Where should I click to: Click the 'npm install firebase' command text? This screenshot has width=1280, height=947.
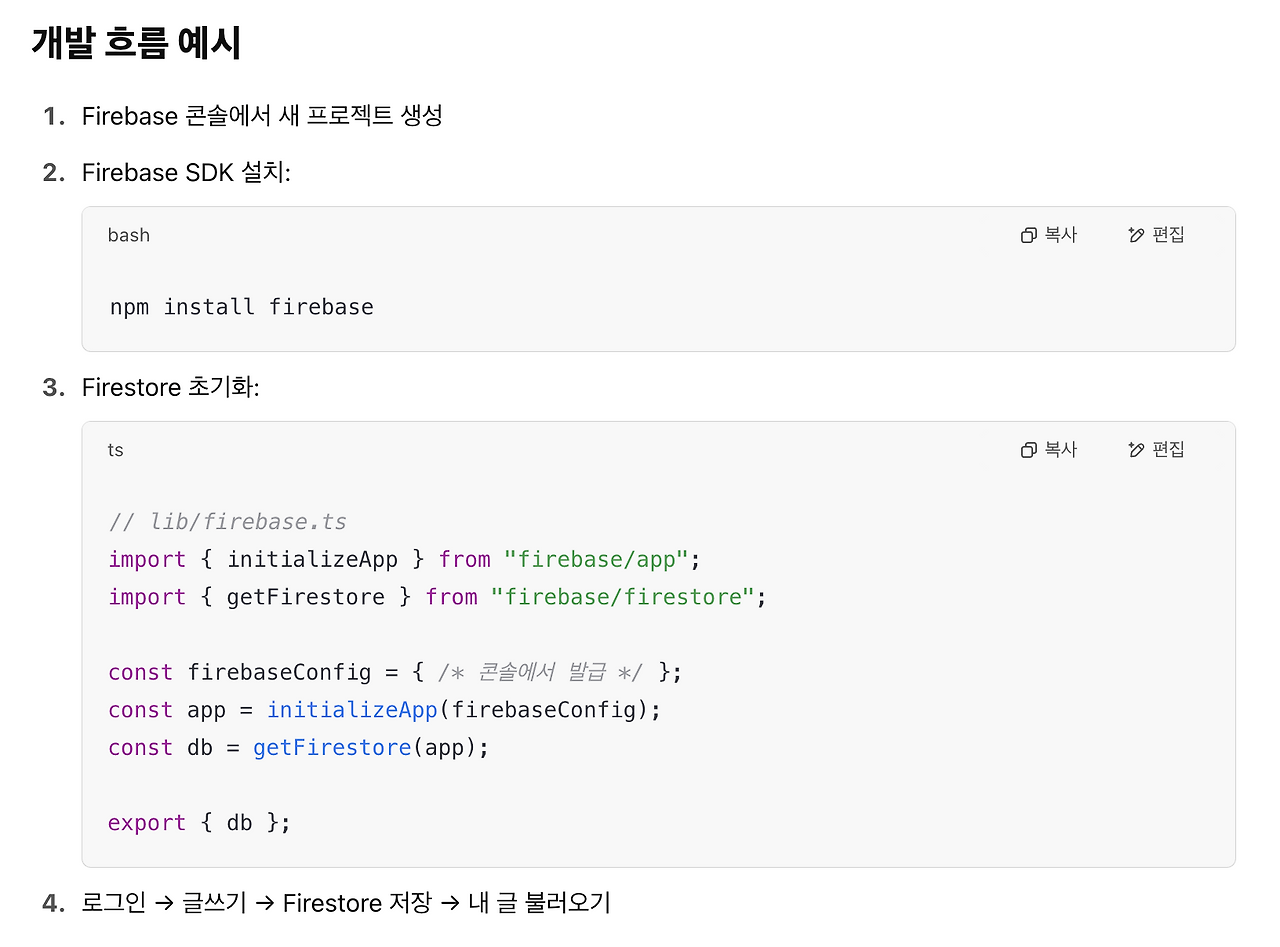(242, 307)
